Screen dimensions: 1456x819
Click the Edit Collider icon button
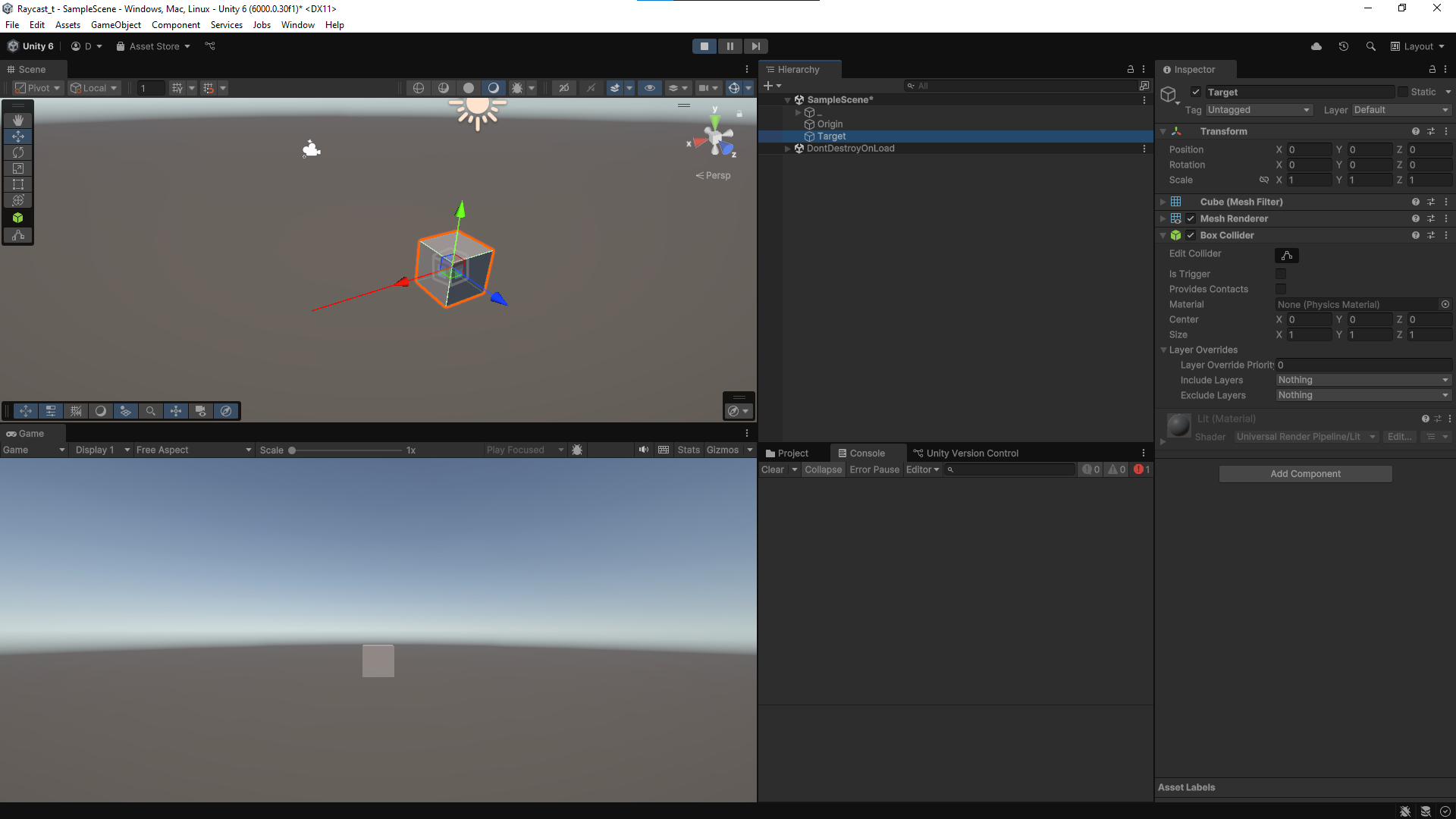tap(1286, 256)
